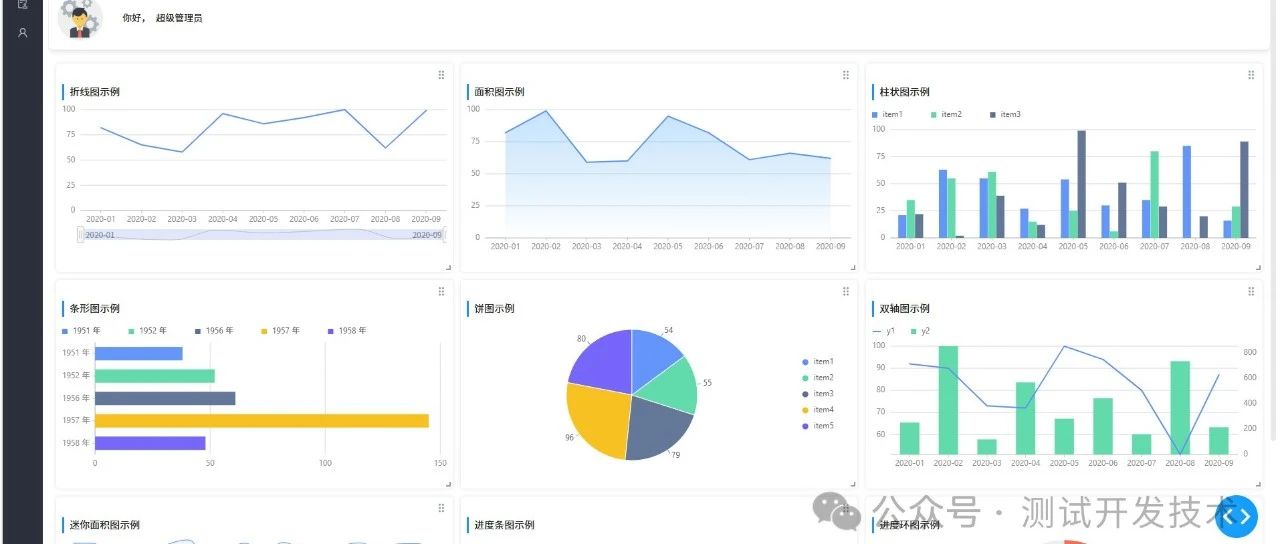Viewport: 1280px width, 544px height.
Task: Click the green 1952 年 horizontal bar
Action: (155, 376)
